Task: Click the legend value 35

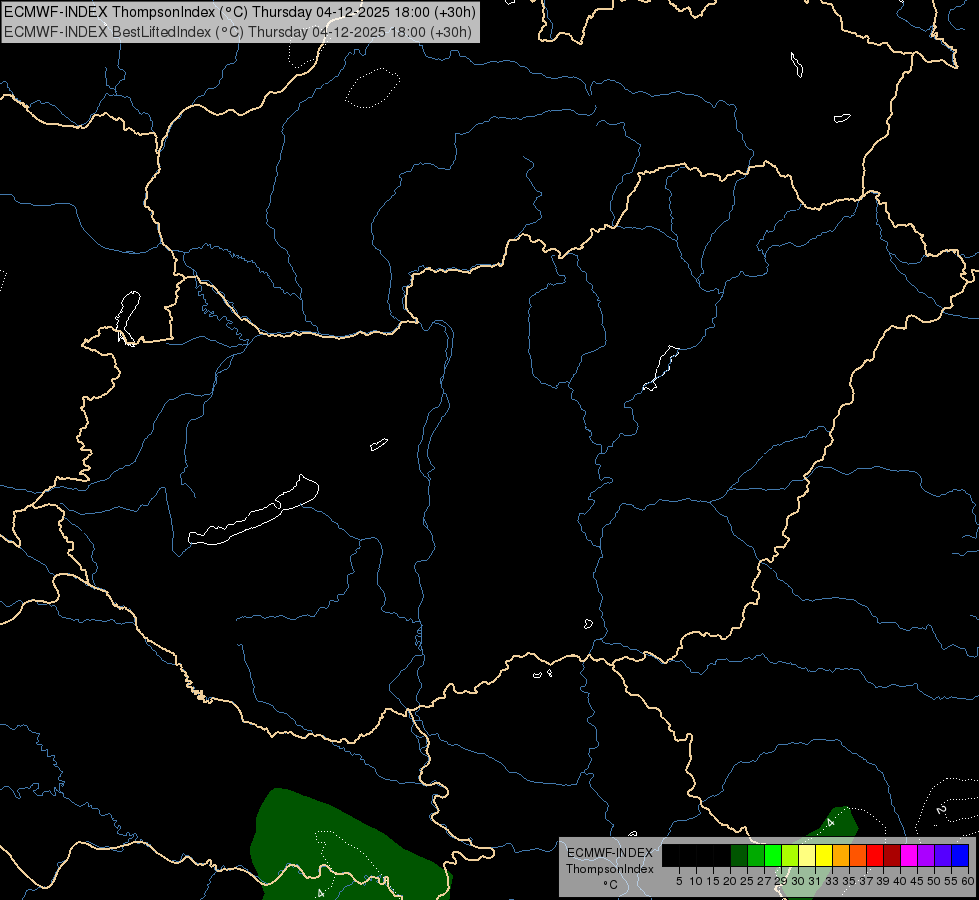Action: pyautogui.click(x=849, y=881)
